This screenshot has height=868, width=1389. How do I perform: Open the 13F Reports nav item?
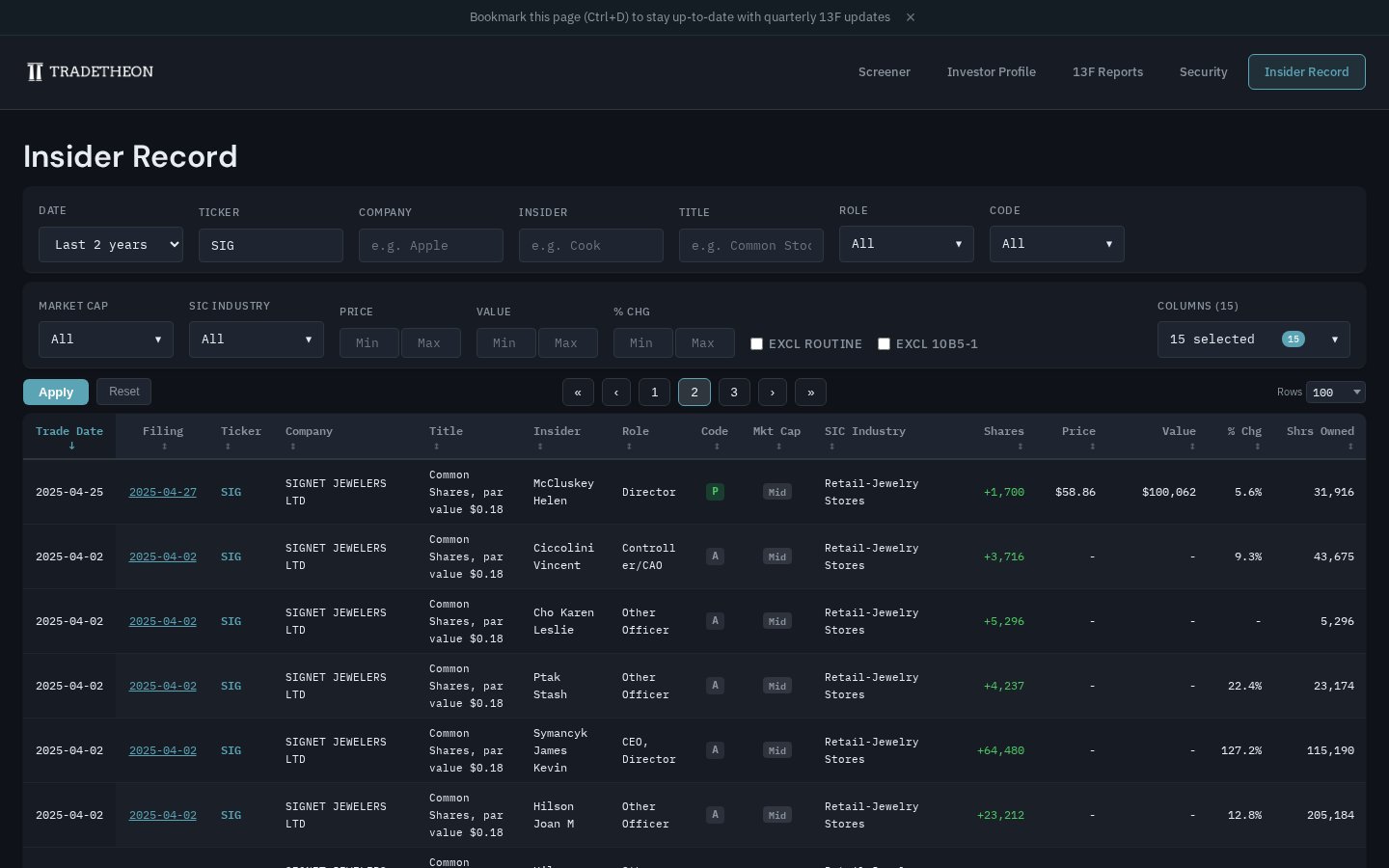(1107, 72)
